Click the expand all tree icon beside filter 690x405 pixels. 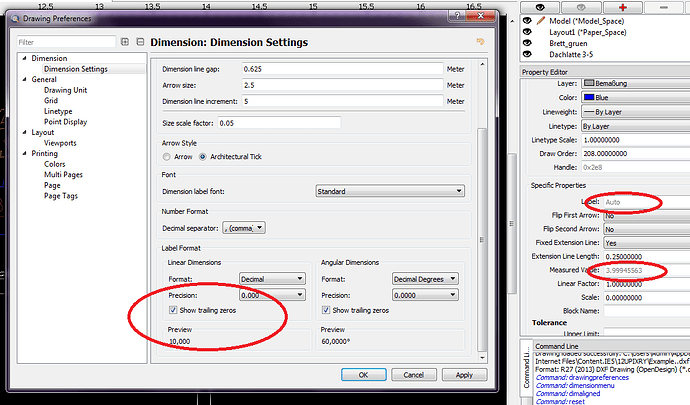(x=125, y=42)
